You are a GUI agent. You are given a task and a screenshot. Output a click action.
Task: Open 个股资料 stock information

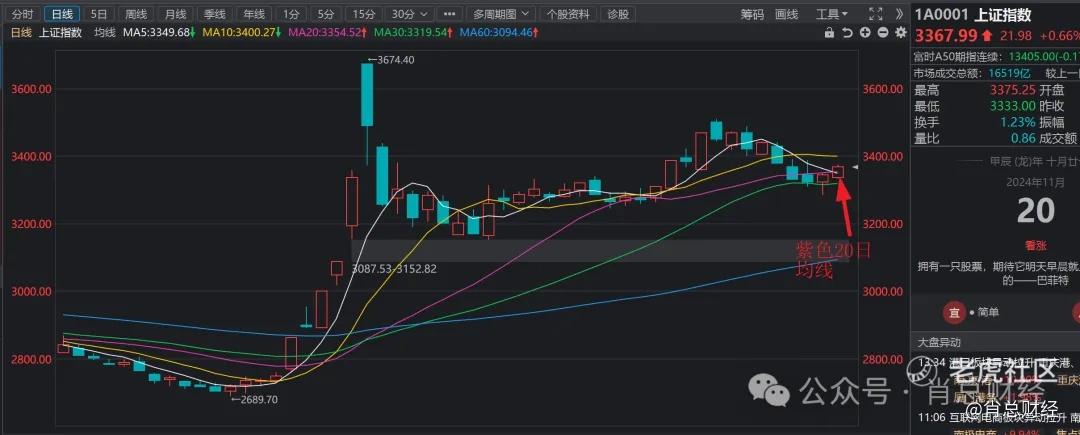(x=569, y=14)
